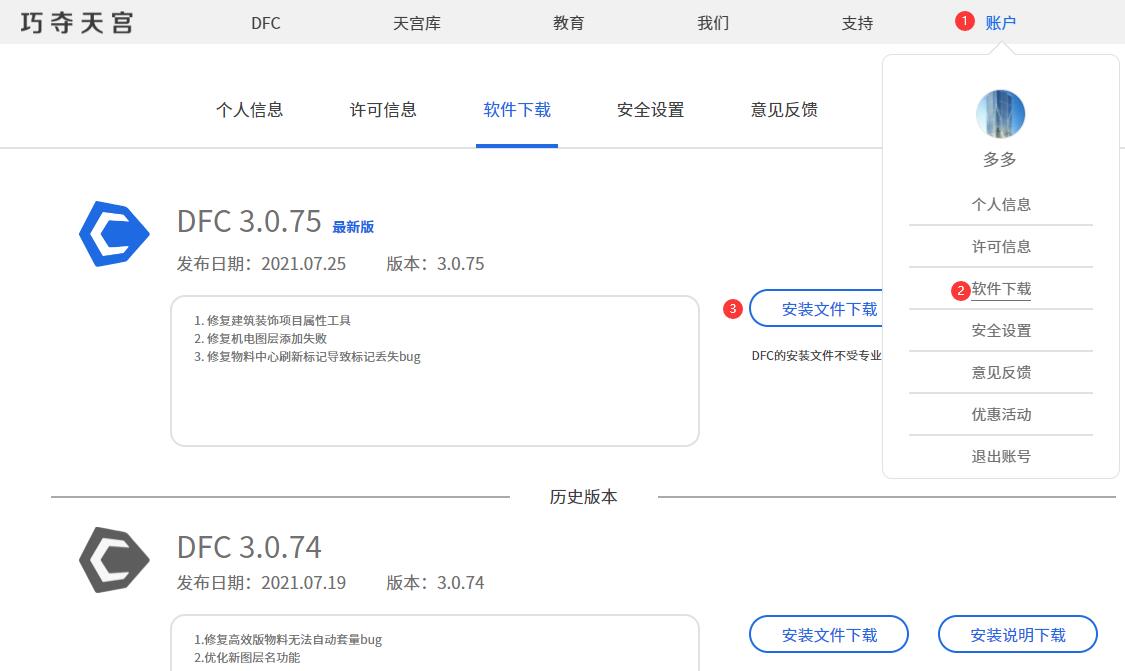Click 安装说明下载 for DFC 3.0.74
Viewport: 1125px width, 671px height.
(1018, 635)
